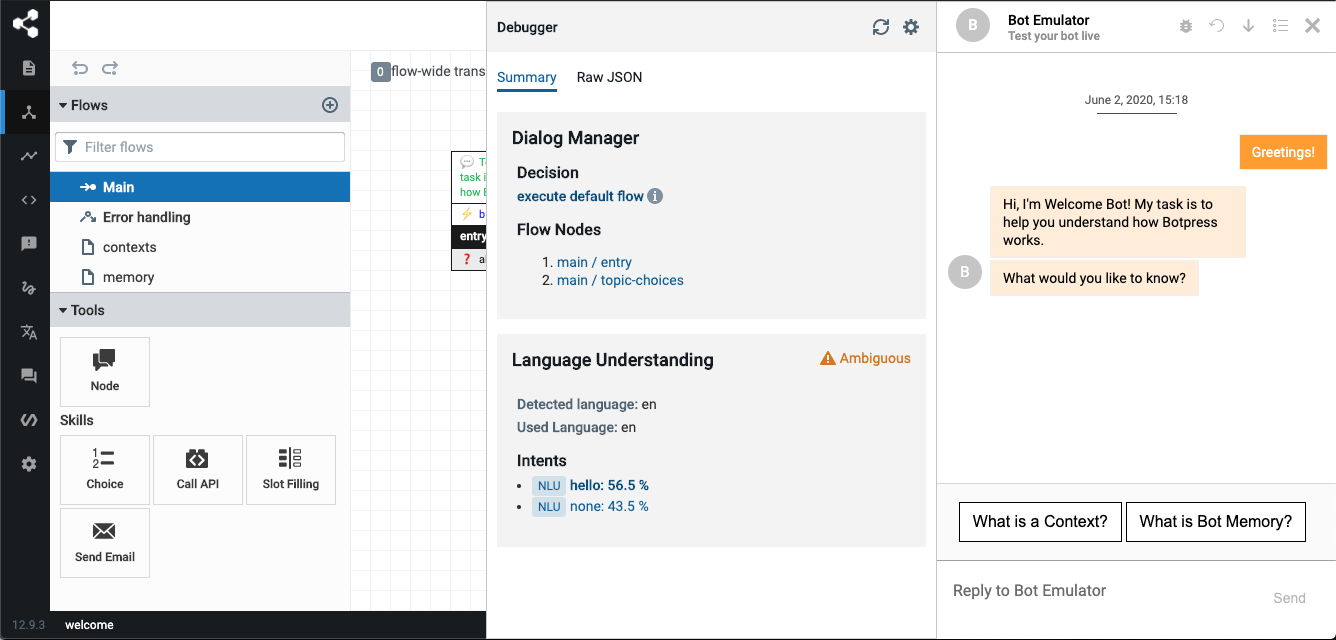
Task: Toggle the debugger bug icon in emulator
Action: point(1186,26)
